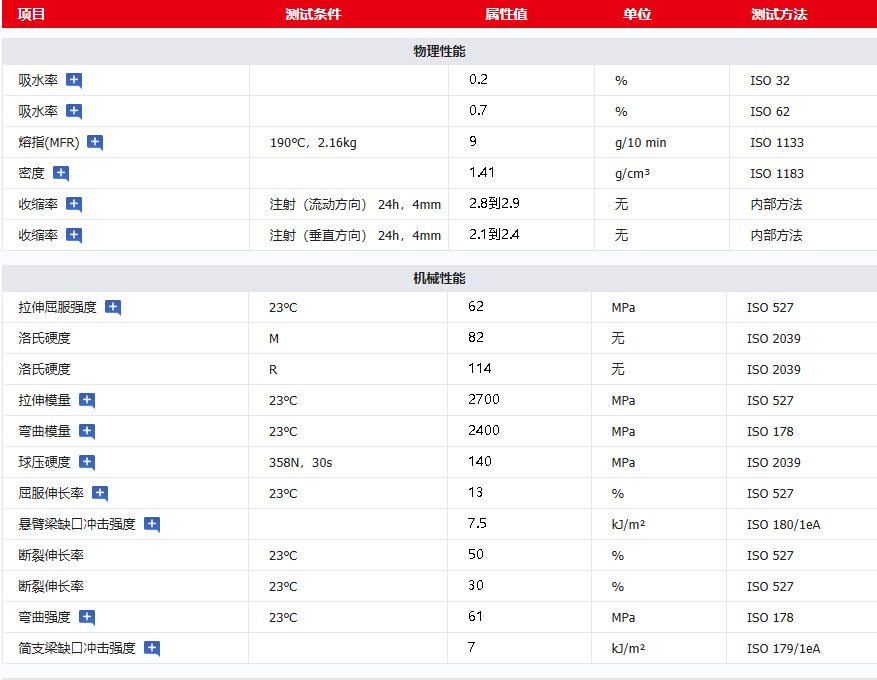Viewport: 877px width, 680px height.
Task: Click the Rockwell M value 82
Action: click(x=476, y=337)
